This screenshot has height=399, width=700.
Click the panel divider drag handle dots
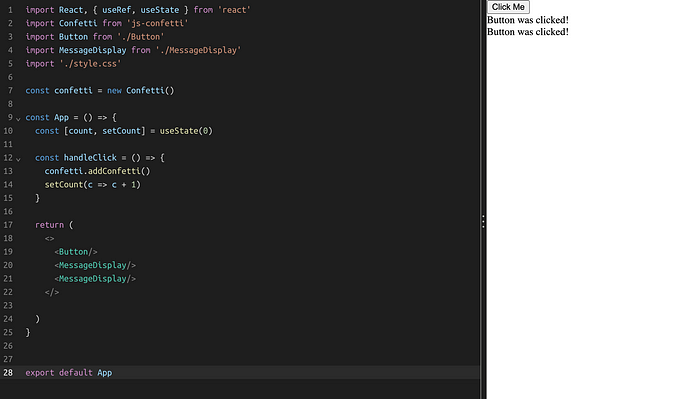click(483, 221)
